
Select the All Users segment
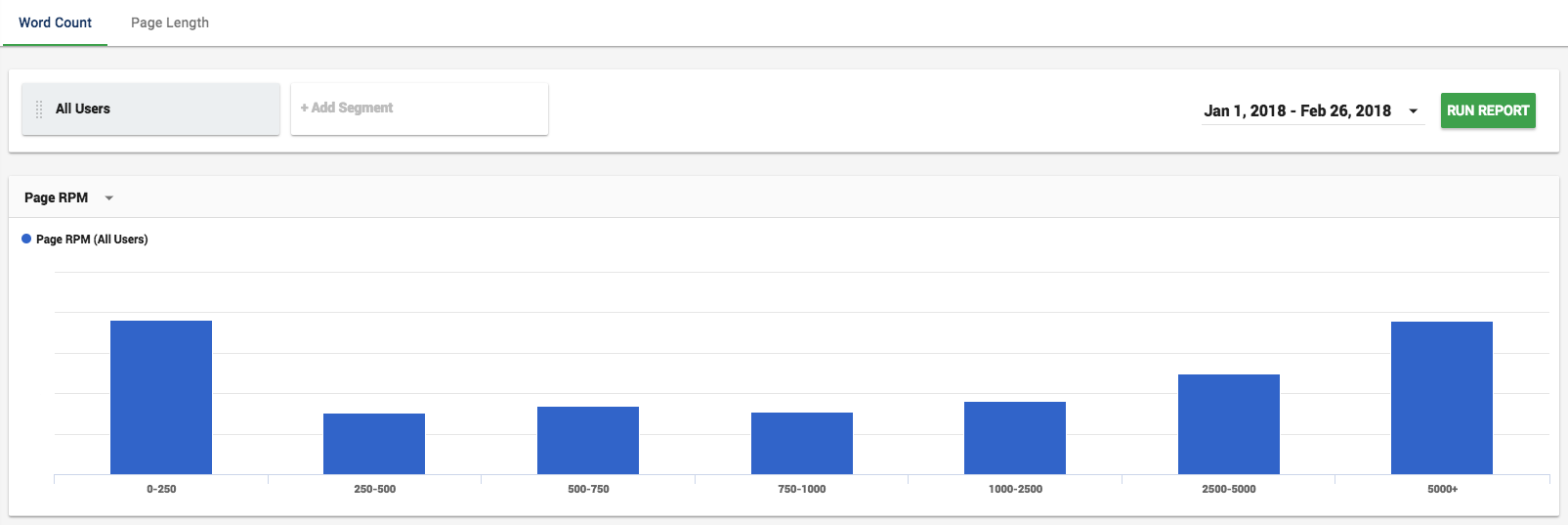point(150,109)
